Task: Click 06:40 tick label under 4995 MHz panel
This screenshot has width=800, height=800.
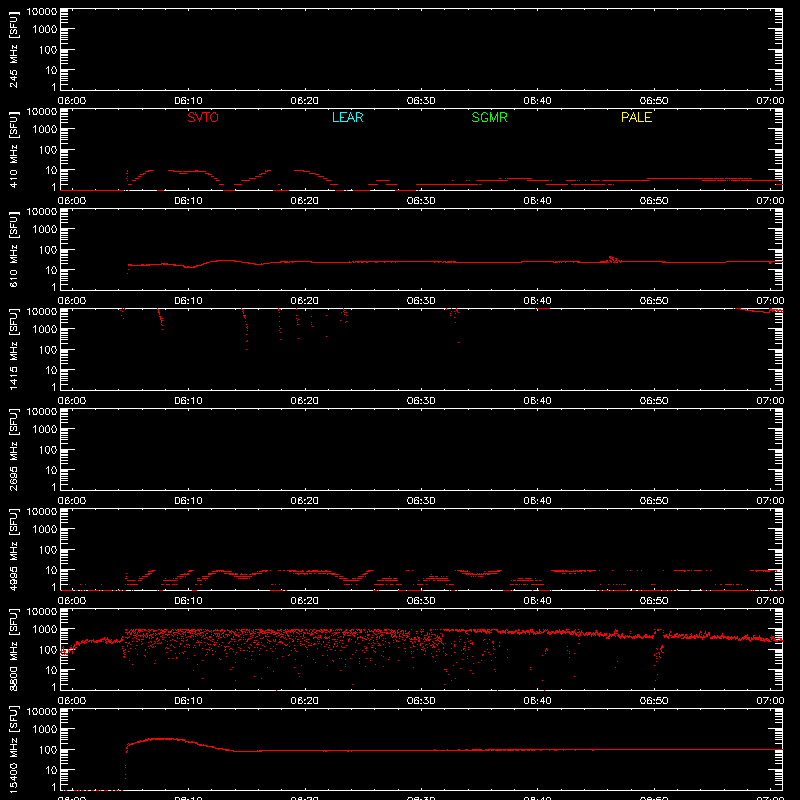Action: click(x=537, y=601)
